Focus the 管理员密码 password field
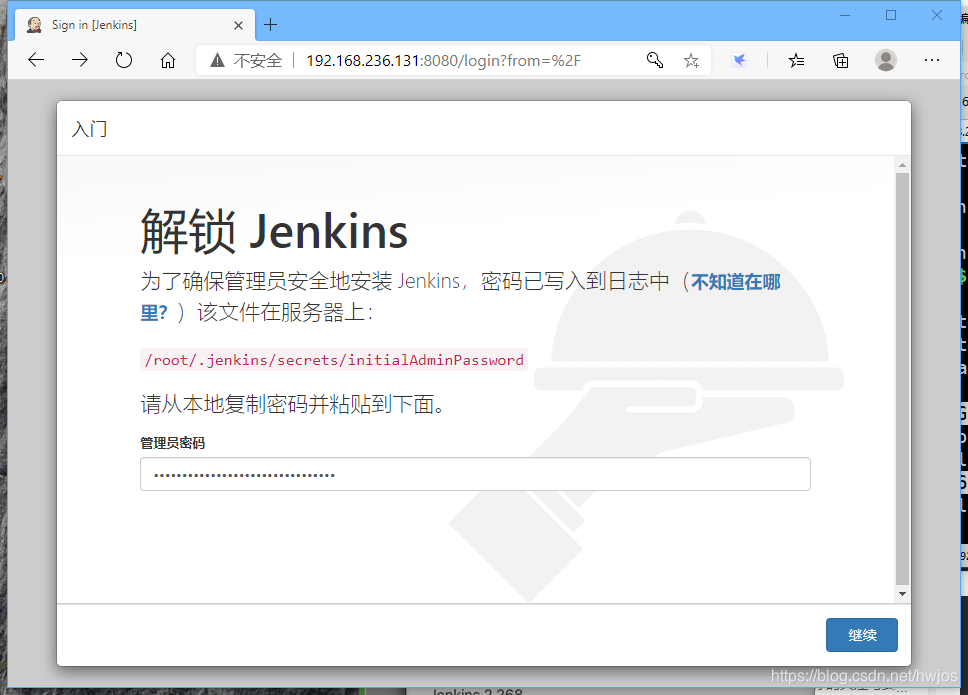968x695 pixels. (x=475, y=474)
